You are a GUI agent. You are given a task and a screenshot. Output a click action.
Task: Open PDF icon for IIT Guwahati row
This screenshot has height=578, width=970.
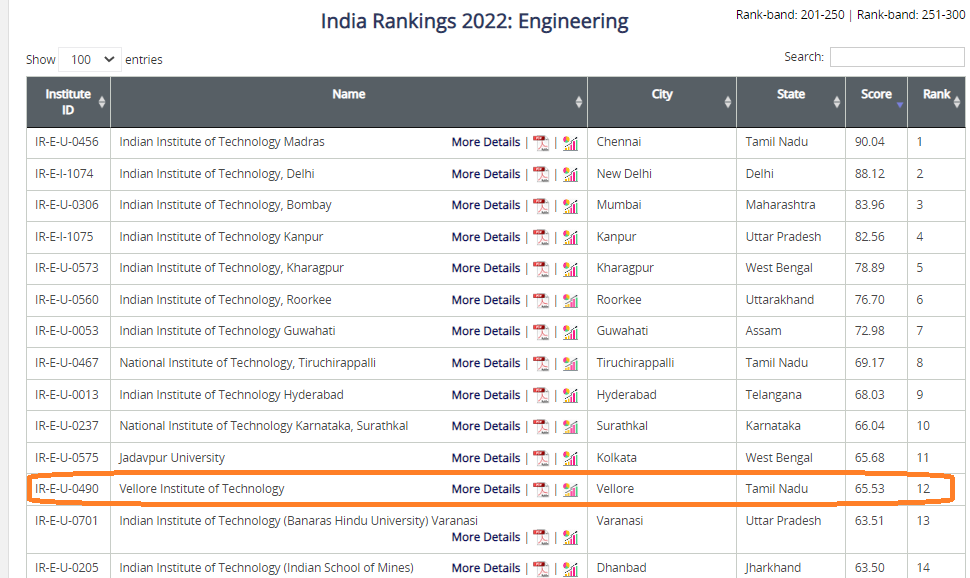(541, 332)
